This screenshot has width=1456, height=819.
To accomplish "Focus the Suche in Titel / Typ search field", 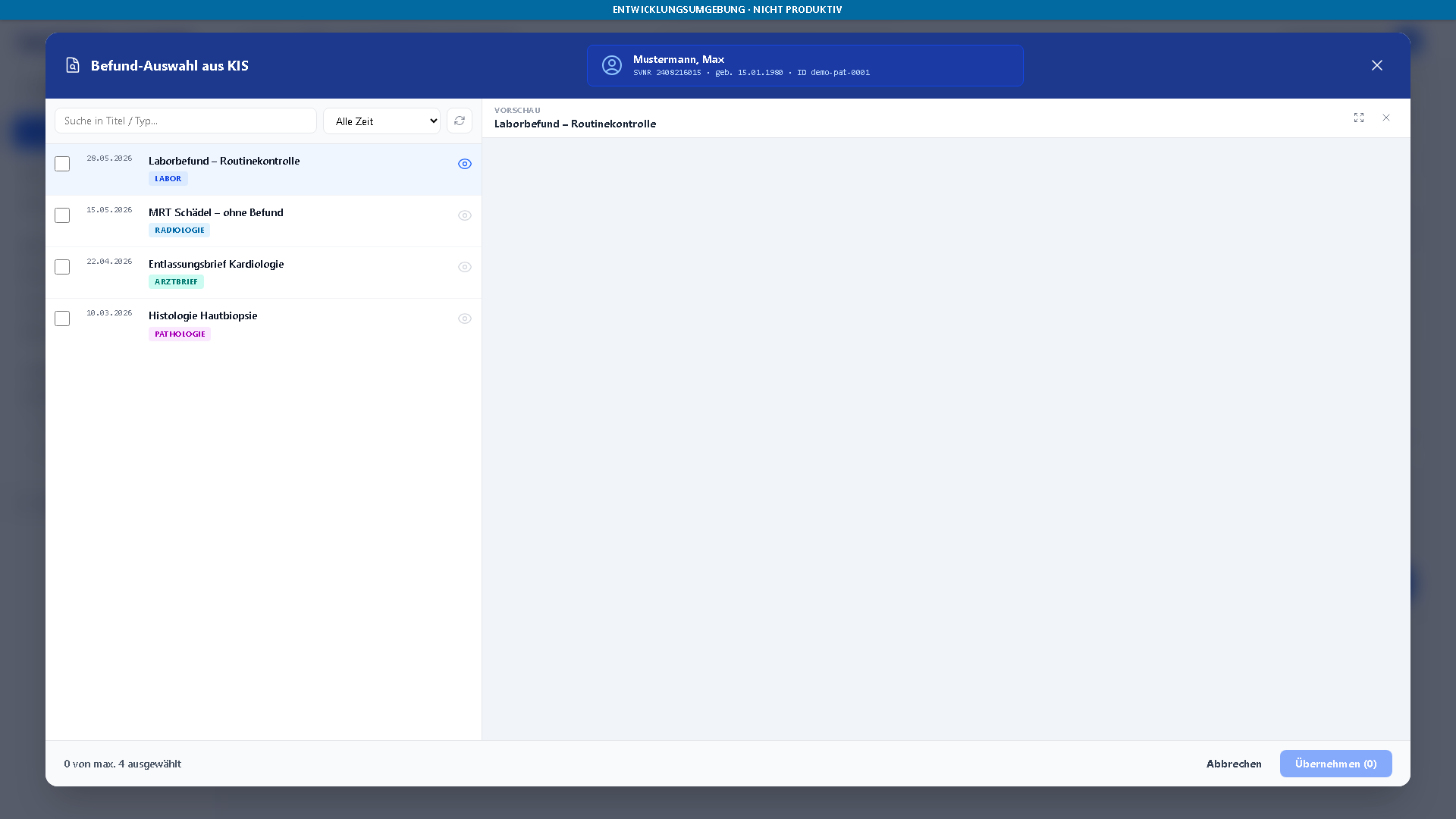I will pyautogui.click(x=186, y=121).
